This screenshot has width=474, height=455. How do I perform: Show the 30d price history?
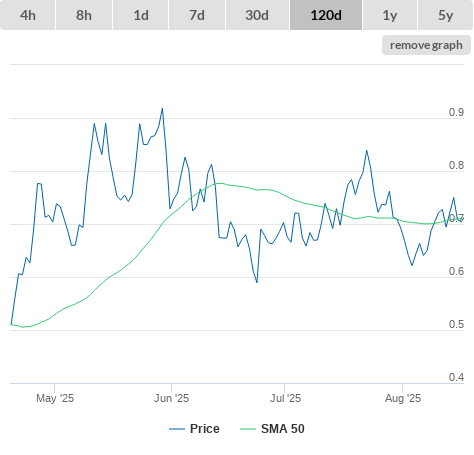click(x=257, y=15)
